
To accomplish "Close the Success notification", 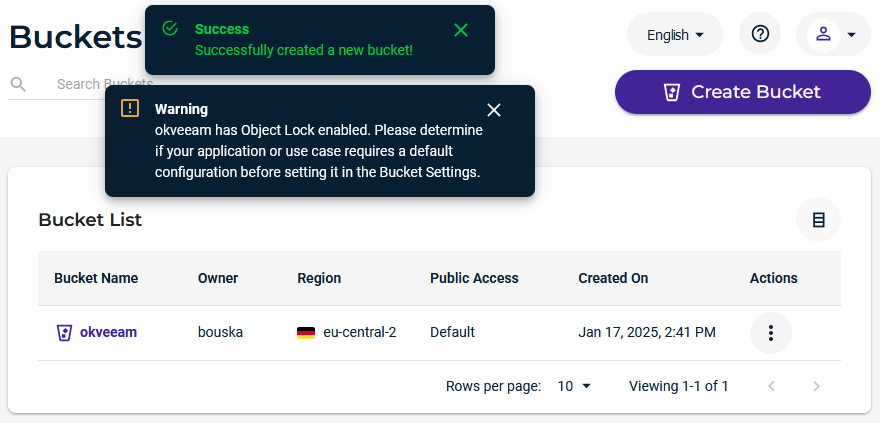I will [x=461, y=30].
